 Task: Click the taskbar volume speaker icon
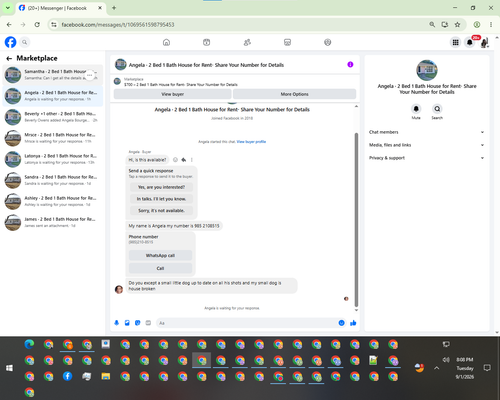click(446, 360)
